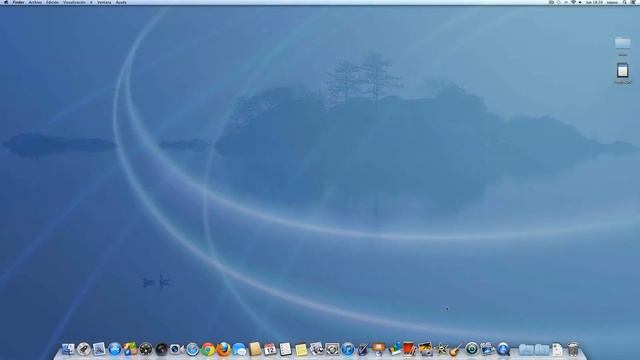This screenshot has height=360, width=640.
Task: Open the brown Contacts book in Dock
Action: [x=255, y=349]
